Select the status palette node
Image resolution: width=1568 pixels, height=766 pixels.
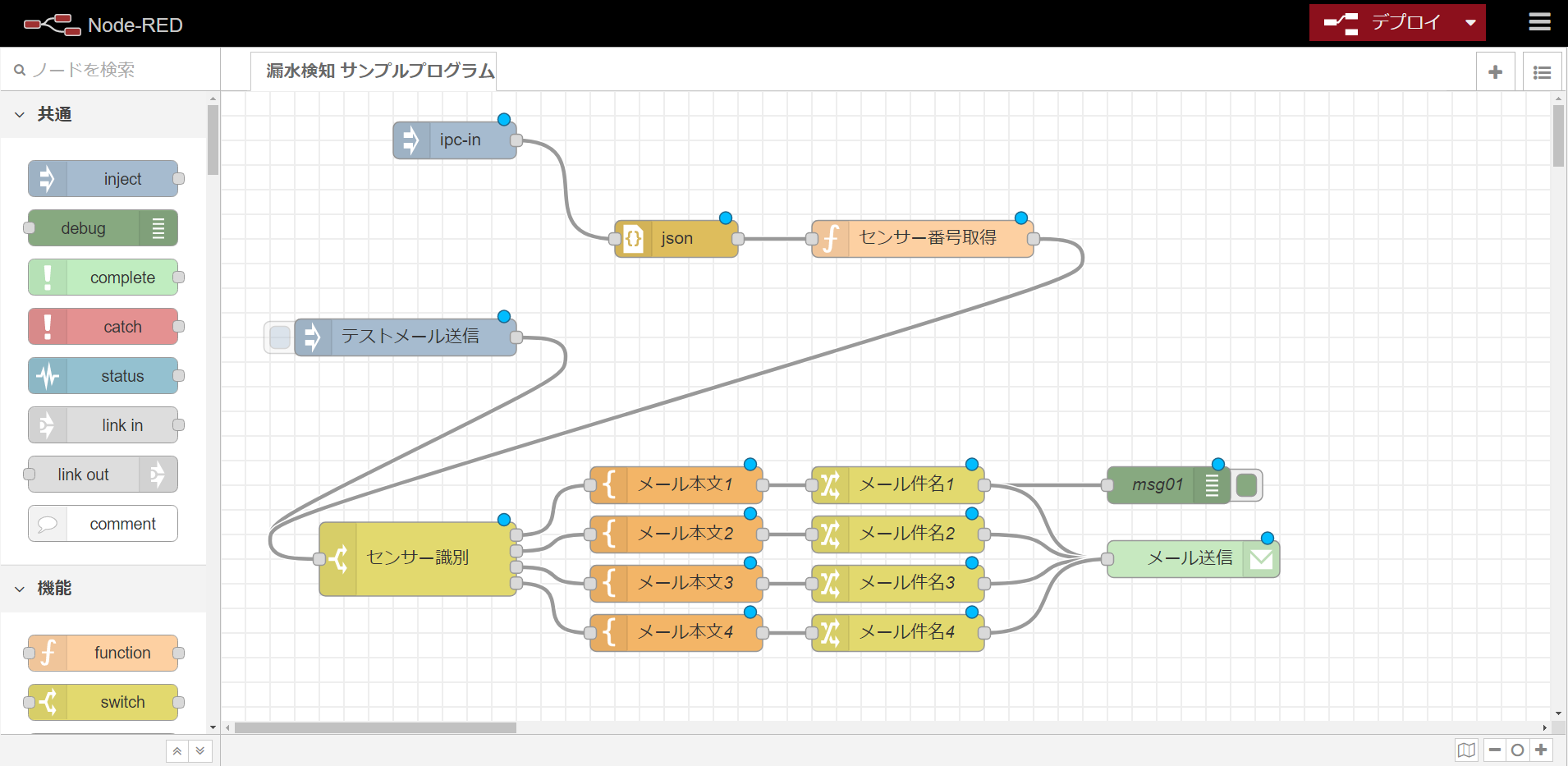(103, 376)
